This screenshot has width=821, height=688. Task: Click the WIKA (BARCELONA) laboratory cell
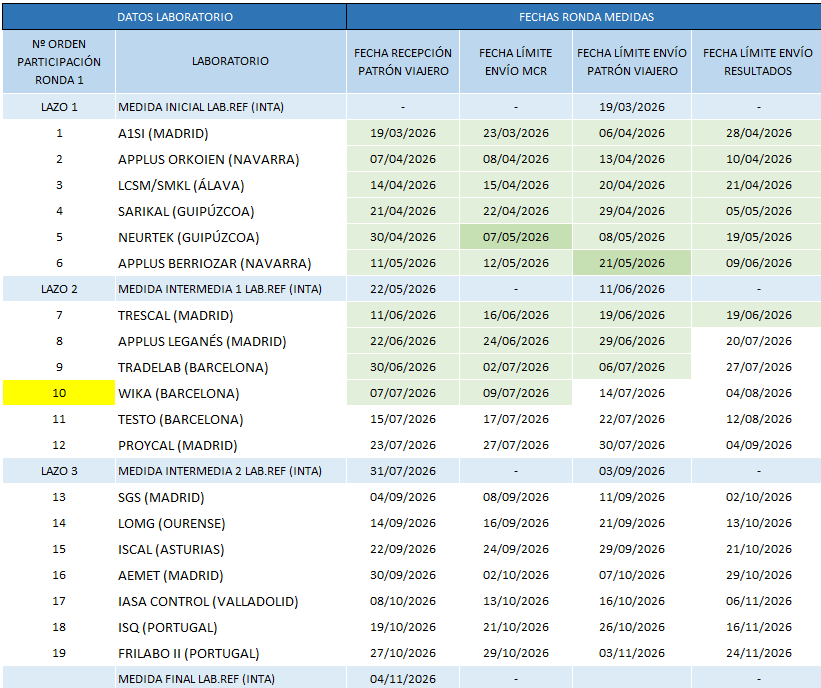(230, 393)
